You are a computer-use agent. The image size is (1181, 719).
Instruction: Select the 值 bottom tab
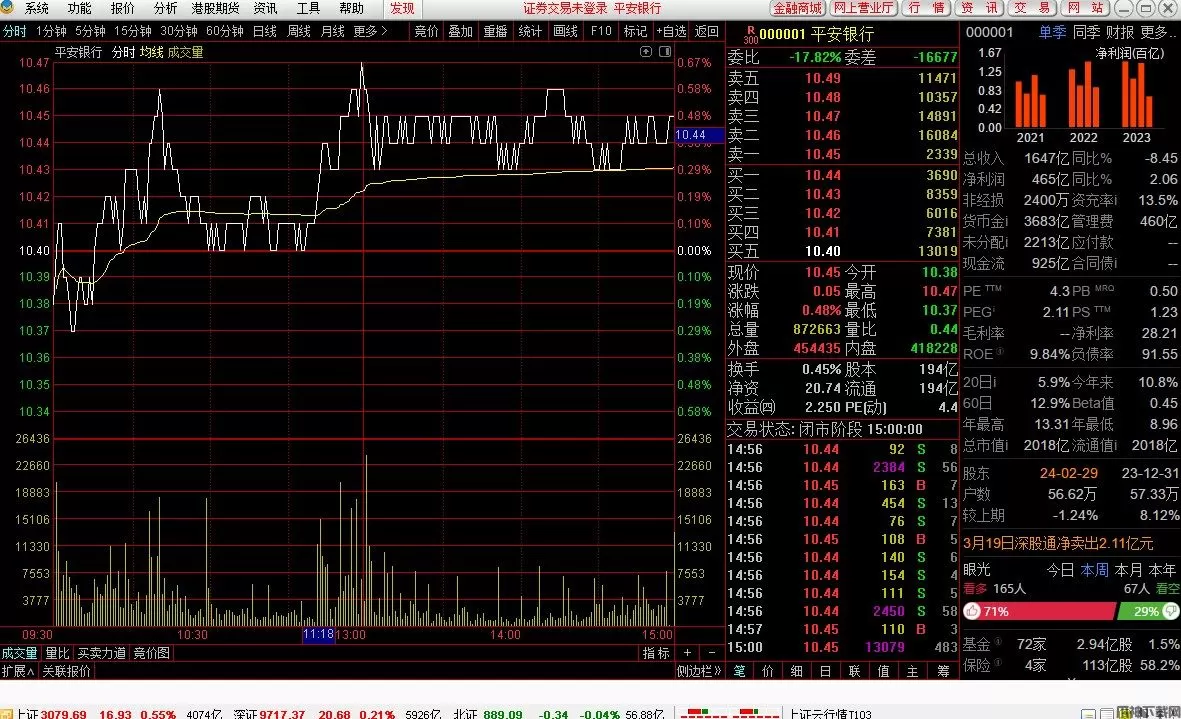(x=883, y=671)
